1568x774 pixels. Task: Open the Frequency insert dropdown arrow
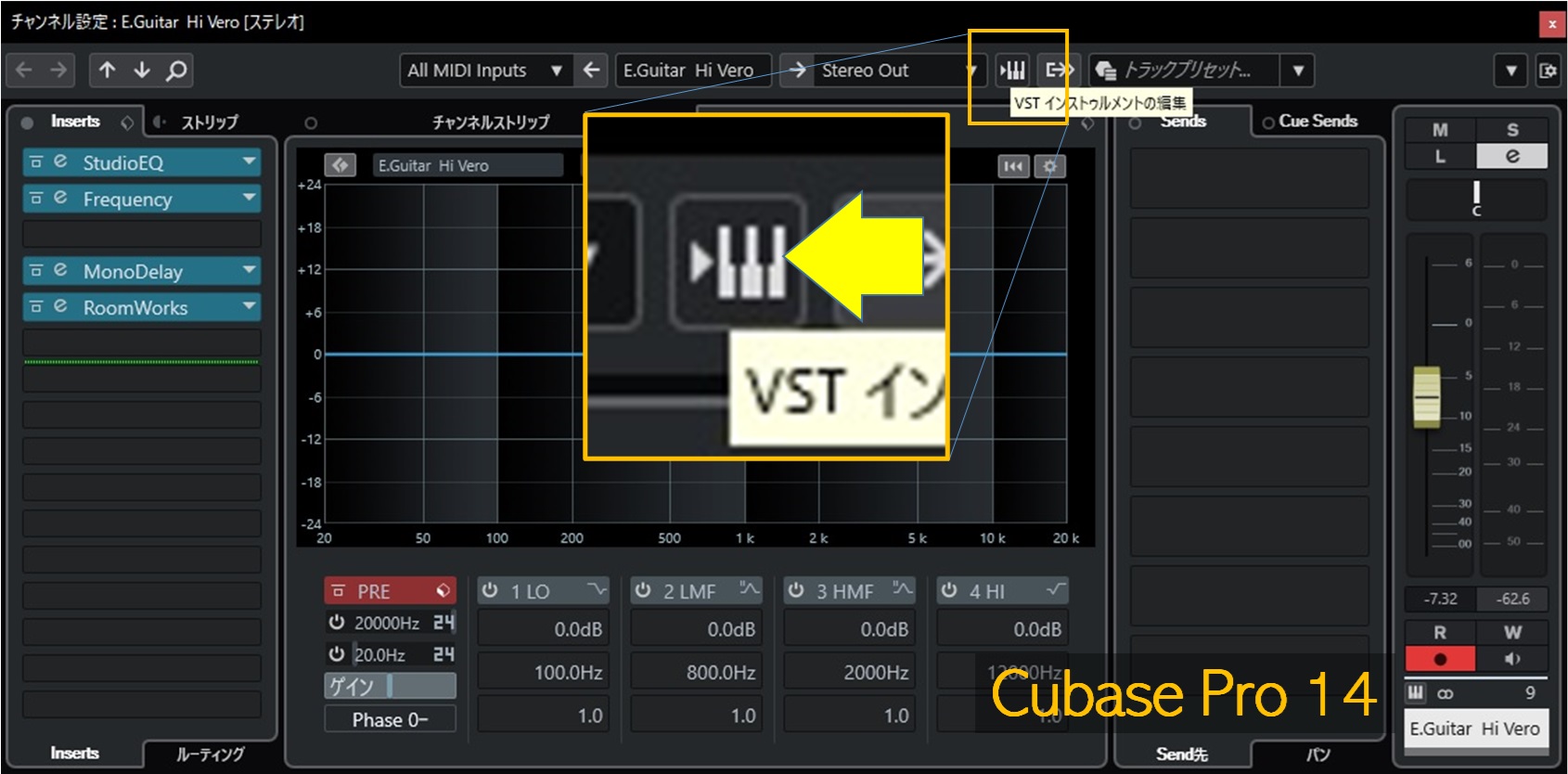point(249,198)
